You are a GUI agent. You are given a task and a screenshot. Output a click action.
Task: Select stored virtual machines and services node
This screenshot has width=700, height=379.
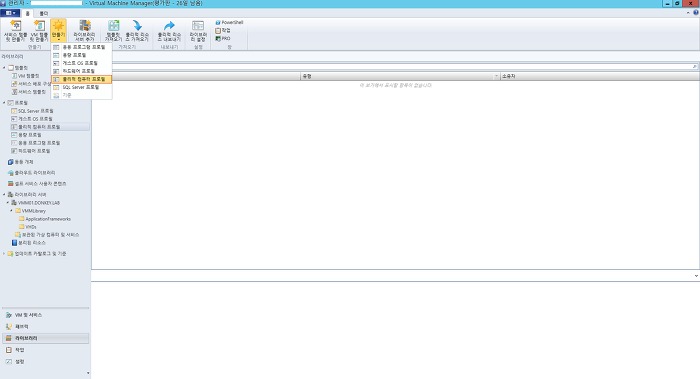tap(47, 235)
